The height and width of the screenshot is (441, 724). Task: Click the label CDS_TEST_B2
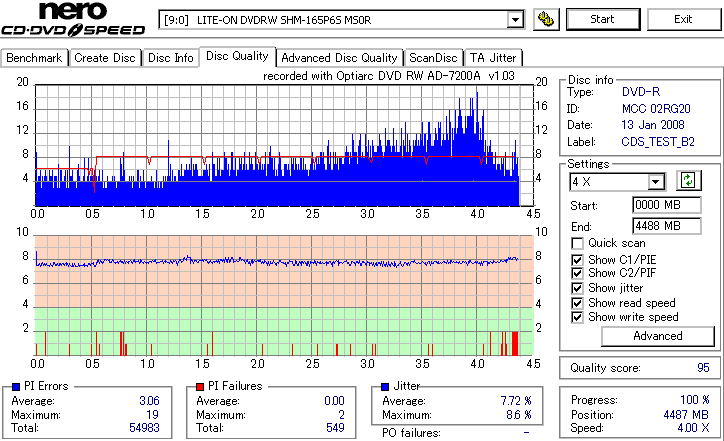[x=658, y=142]
